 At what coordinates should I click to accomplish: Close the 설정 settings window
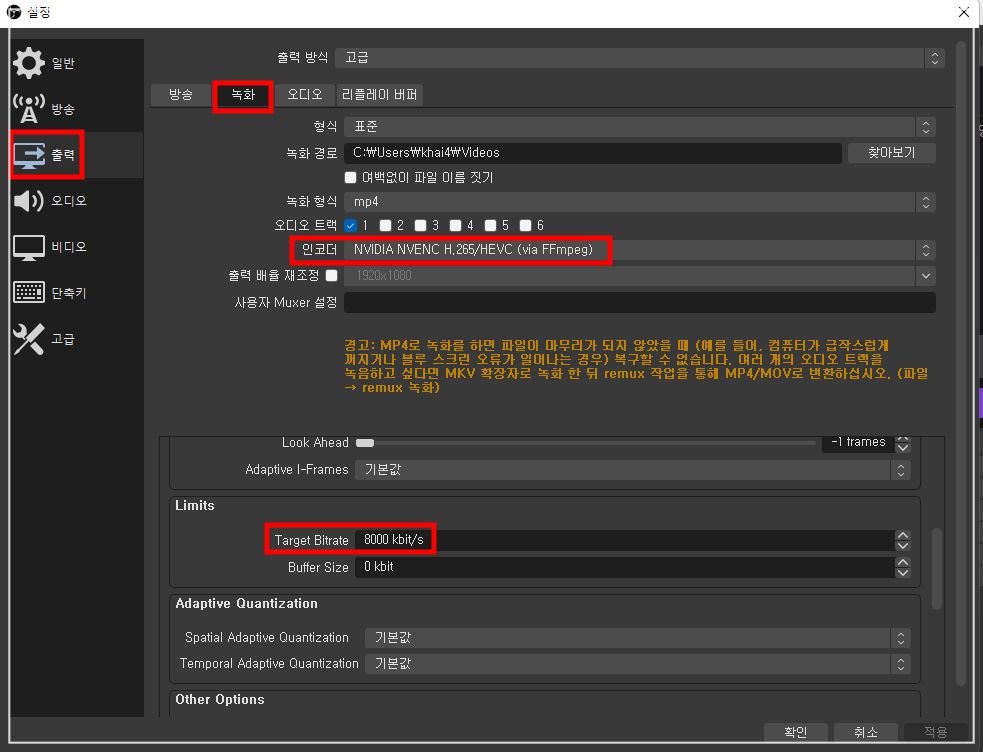coord(964,13)
